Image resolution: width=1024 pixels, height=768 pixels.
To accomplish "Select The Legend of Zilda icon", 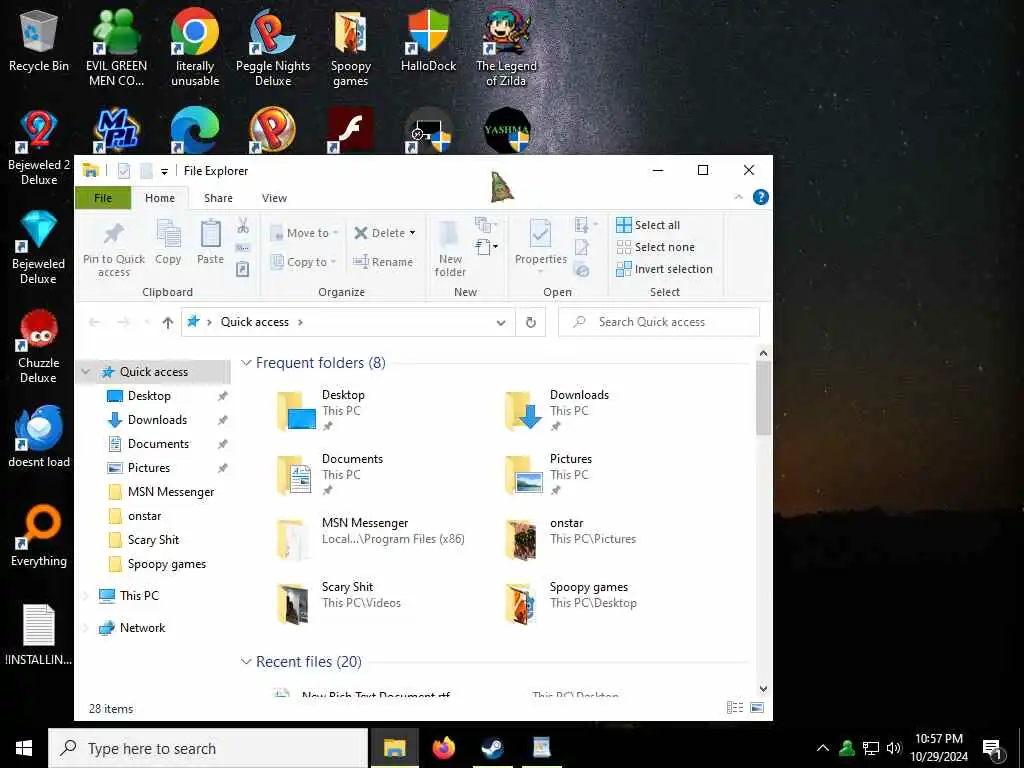I will 506,48.
